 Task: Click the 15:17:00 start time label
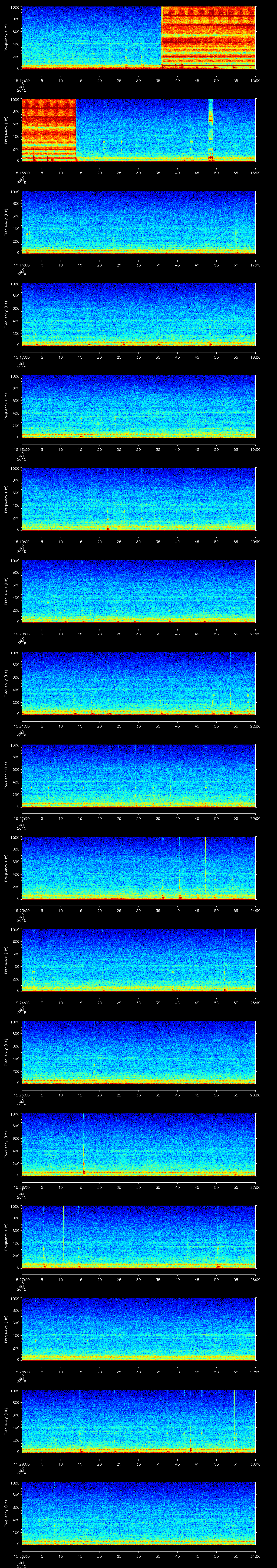[x=21, y=357]
